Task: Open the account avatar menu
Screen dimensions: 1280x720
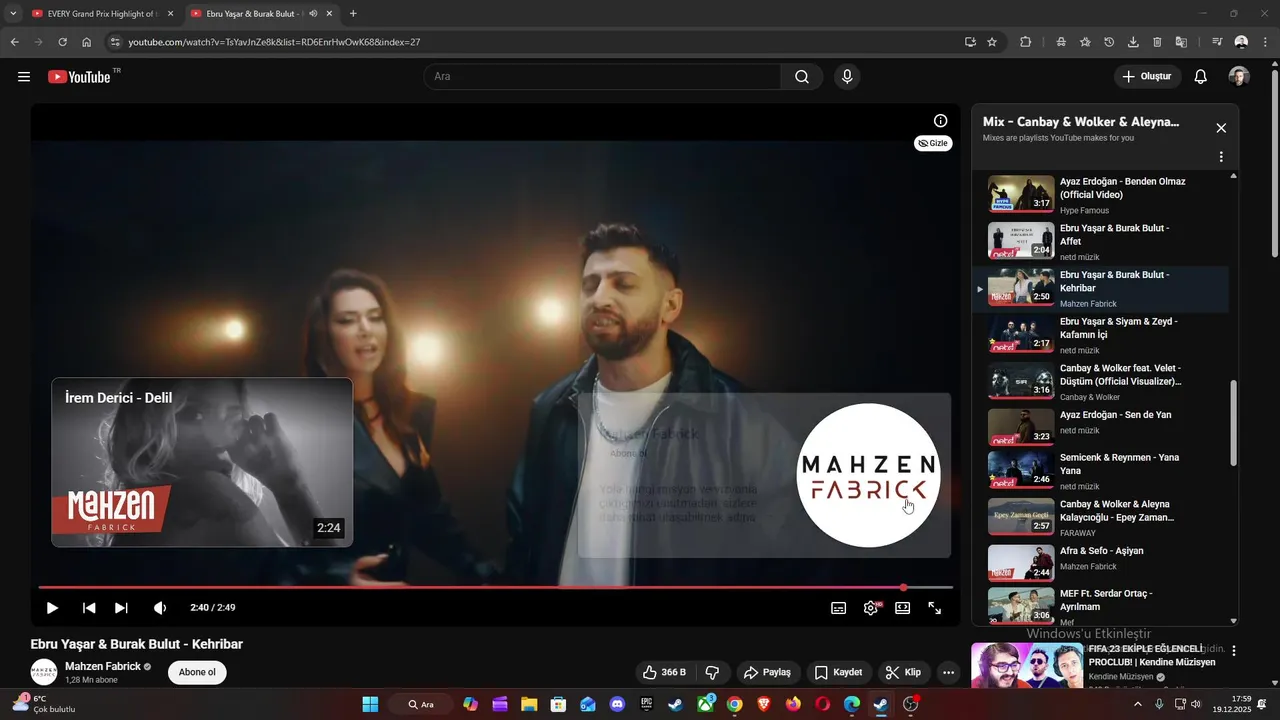Action: point(1239,77)
